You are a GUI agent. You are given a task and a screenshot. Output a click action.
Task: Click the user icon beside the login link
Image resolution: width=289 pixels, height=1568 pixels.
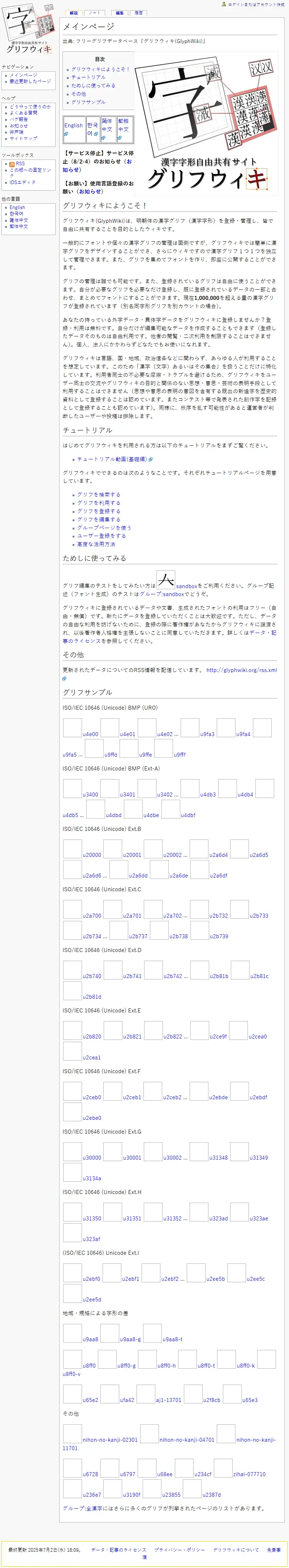(224, 4)
